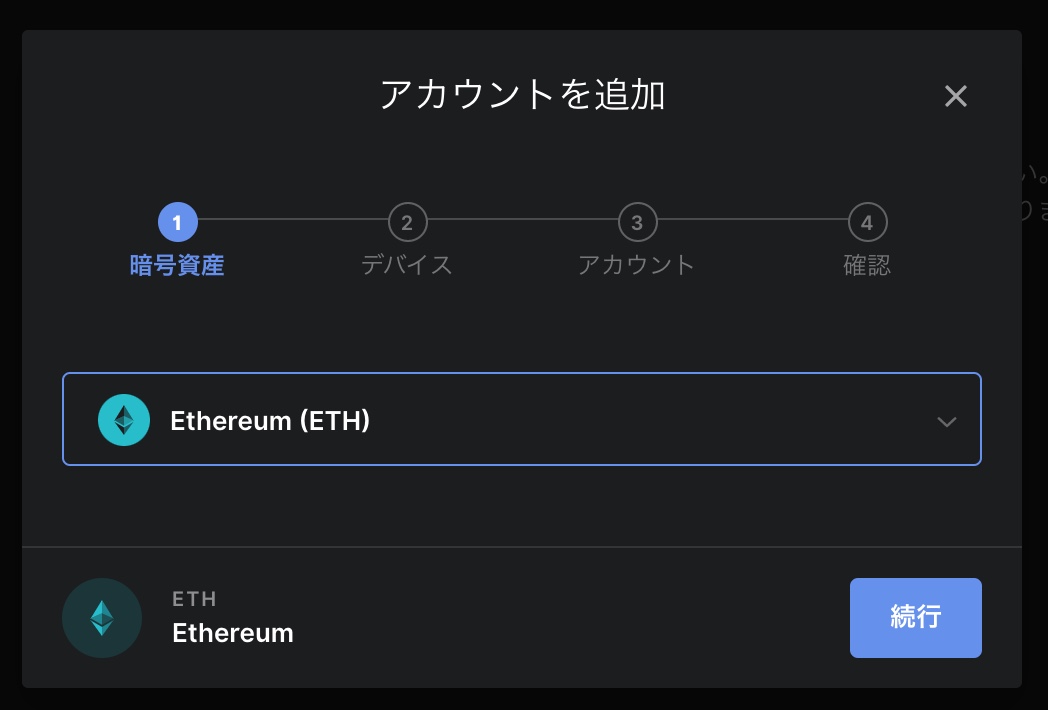This screenshot has width=1048, height=710.
Task: Click the Ethereum (ETH) text in the field
Action: pos(270,421)
